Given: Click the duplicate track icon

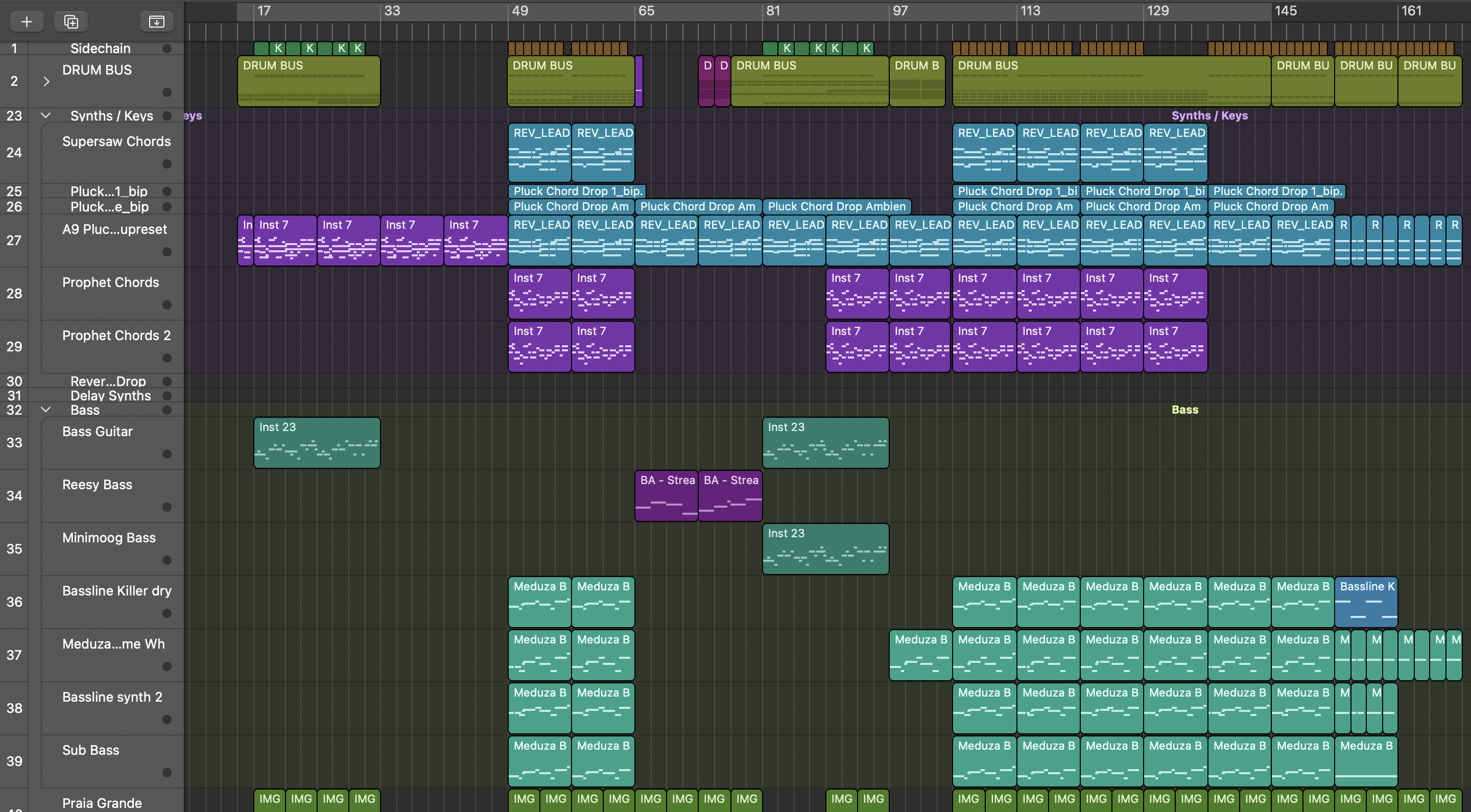Looking at the screenshot, I should (71, 21).
